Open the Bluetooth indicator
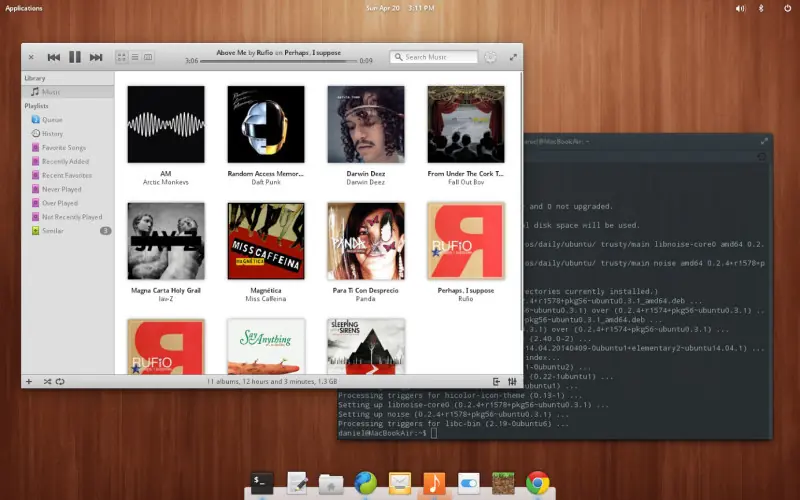The width and height of the screenshot is (800, 500). pyautogui.click(x=761, y=8)
